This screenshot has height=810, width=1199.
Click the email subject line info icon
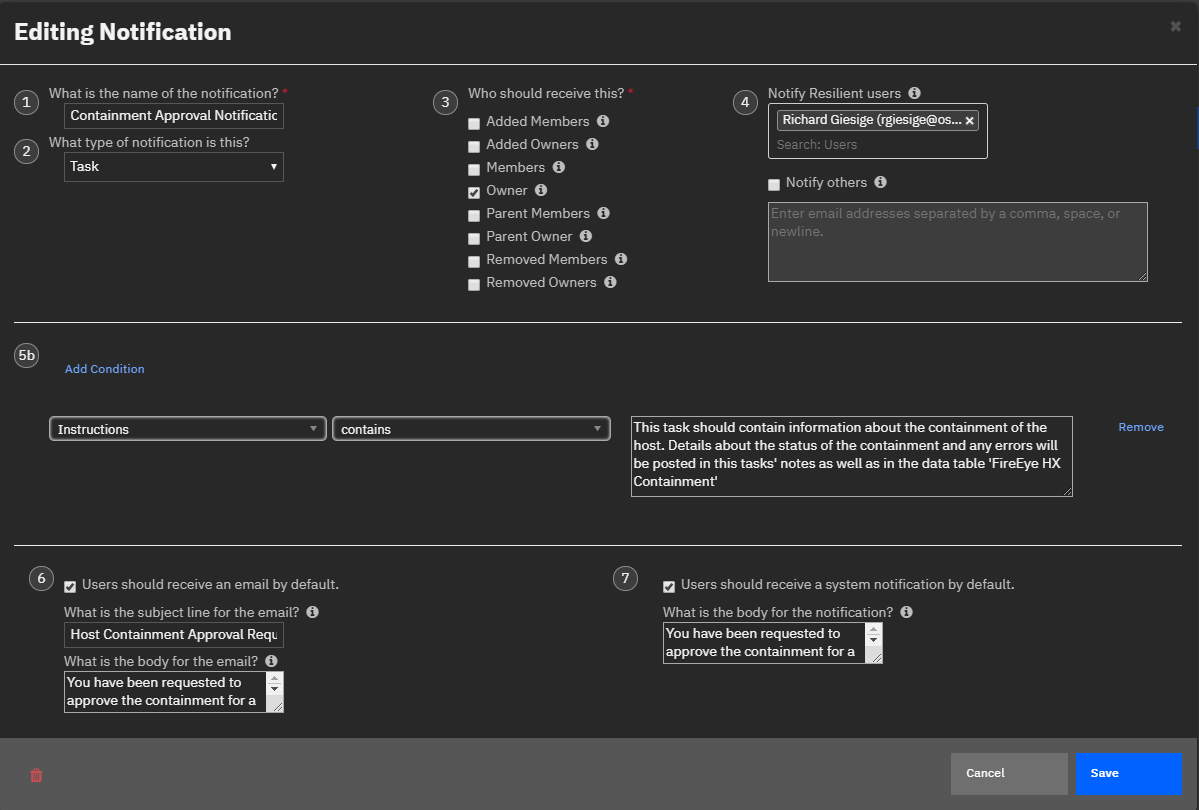[x=311, y=611]
